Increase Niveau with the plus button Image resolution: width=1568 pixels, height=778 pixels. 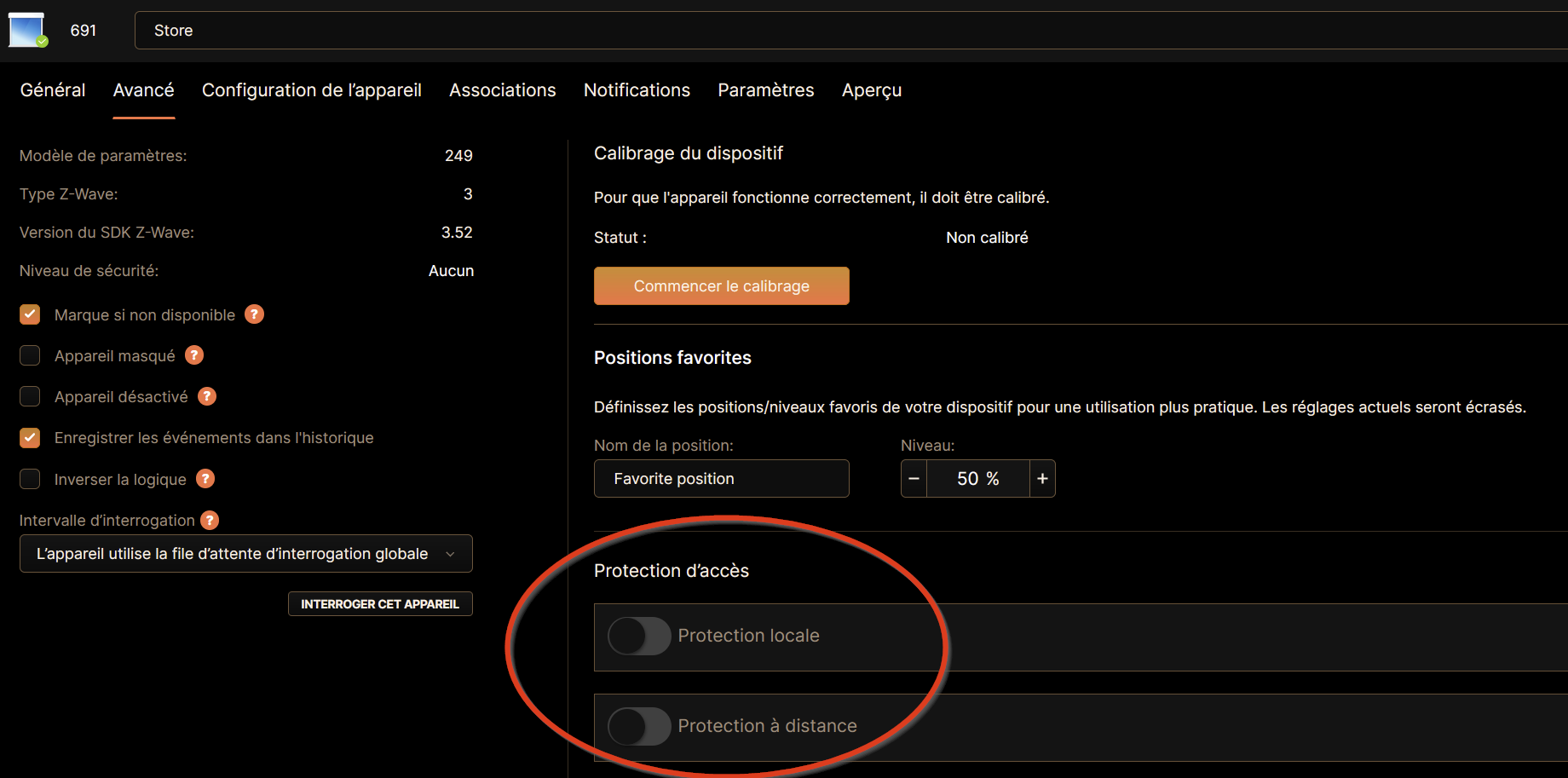pos(1042,479)
